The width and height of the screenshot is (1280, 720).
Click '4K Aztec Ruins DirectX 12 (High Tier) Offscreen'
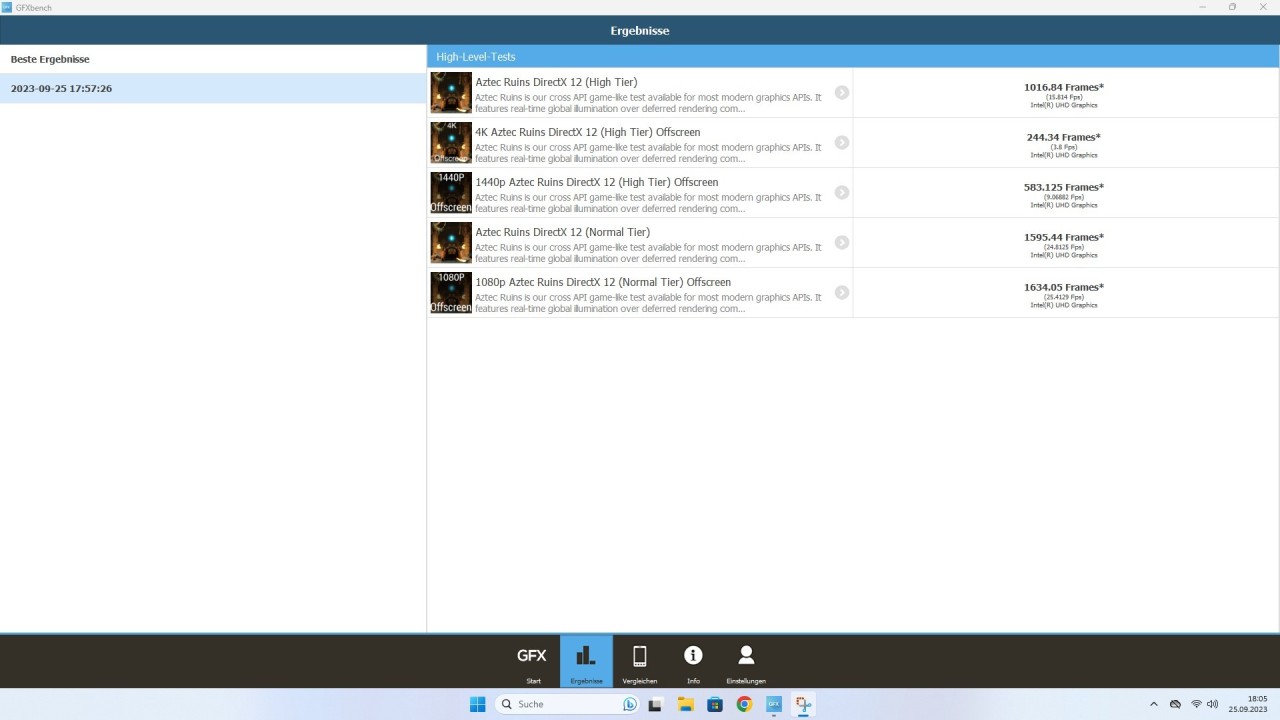pos(588,132)
